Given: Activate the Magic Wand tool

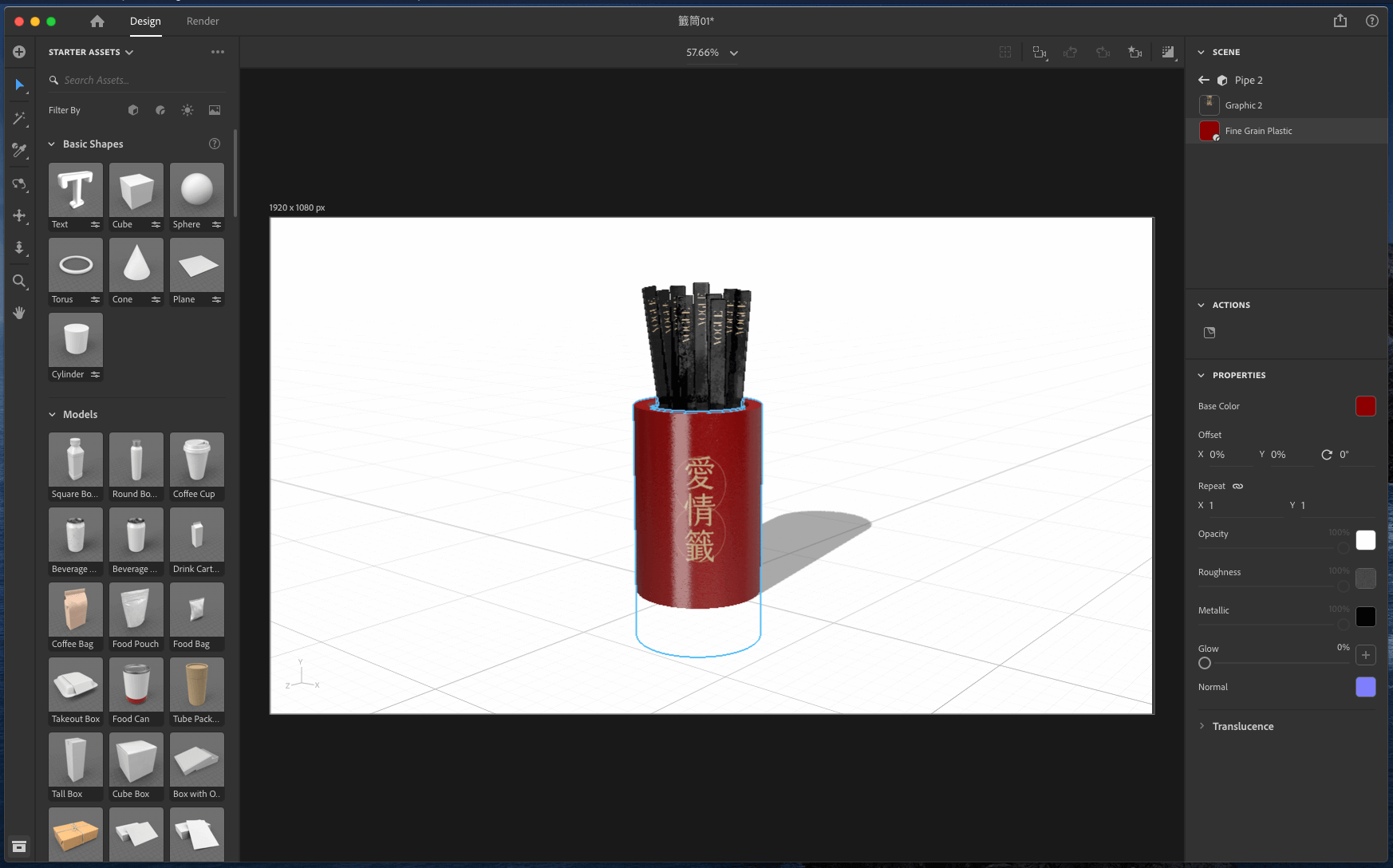Looking at the screenshot, I should (x=19, y=118).
